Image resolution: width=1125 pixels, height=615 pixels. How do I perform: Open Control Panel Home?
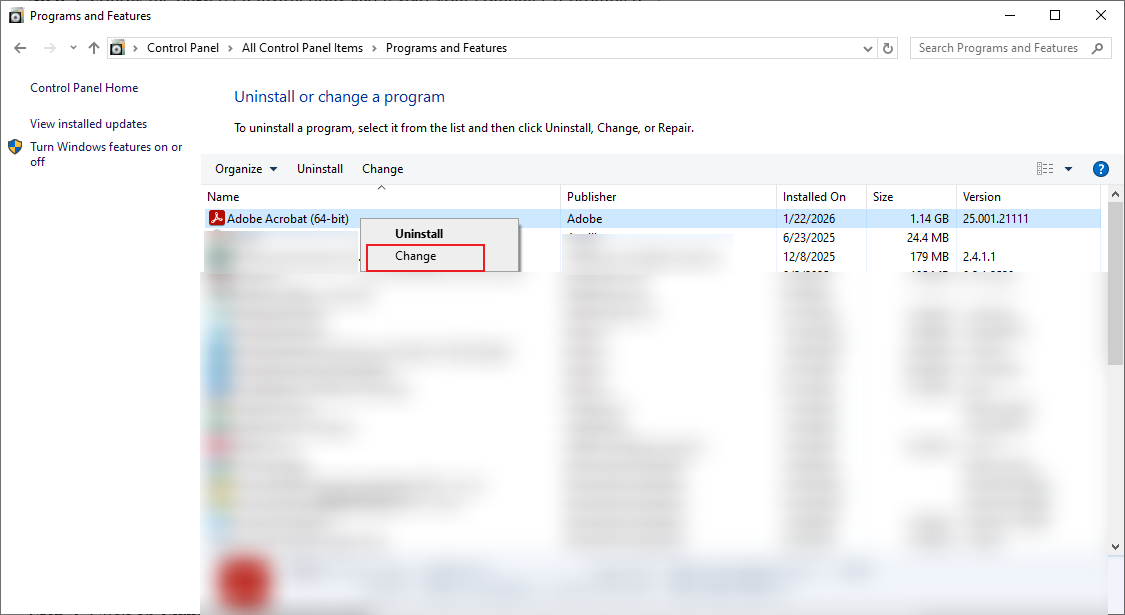pyautogui.click(x=84, y=88)
